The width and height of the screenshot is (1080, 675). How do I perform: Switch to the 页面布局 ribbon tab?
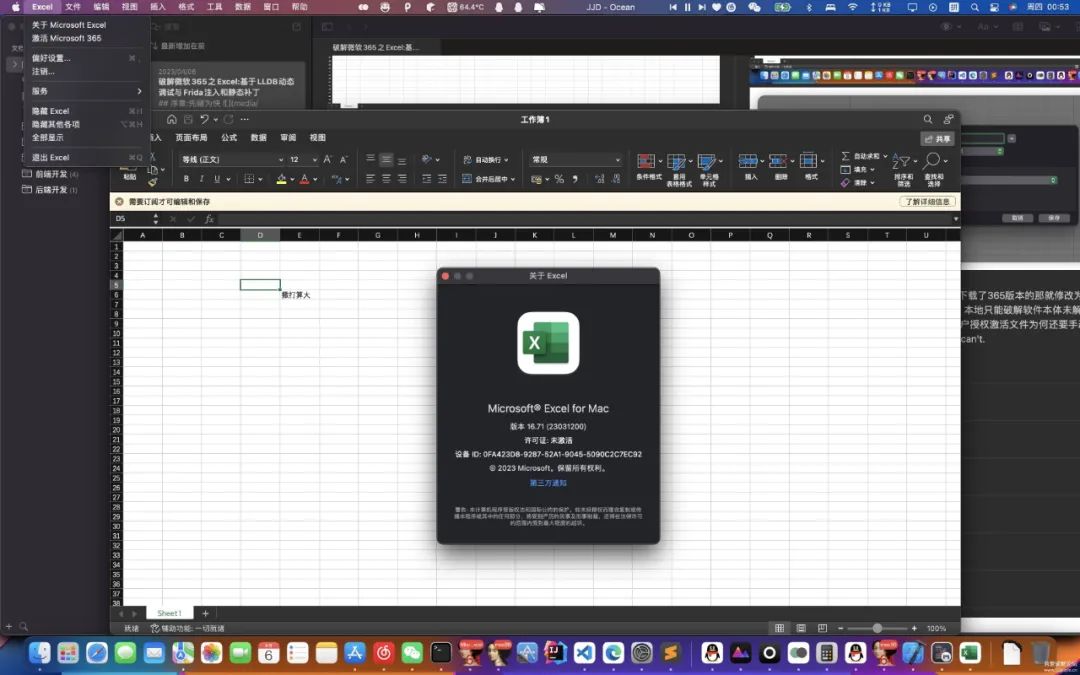pyautogui.click(x=191, y=138)
